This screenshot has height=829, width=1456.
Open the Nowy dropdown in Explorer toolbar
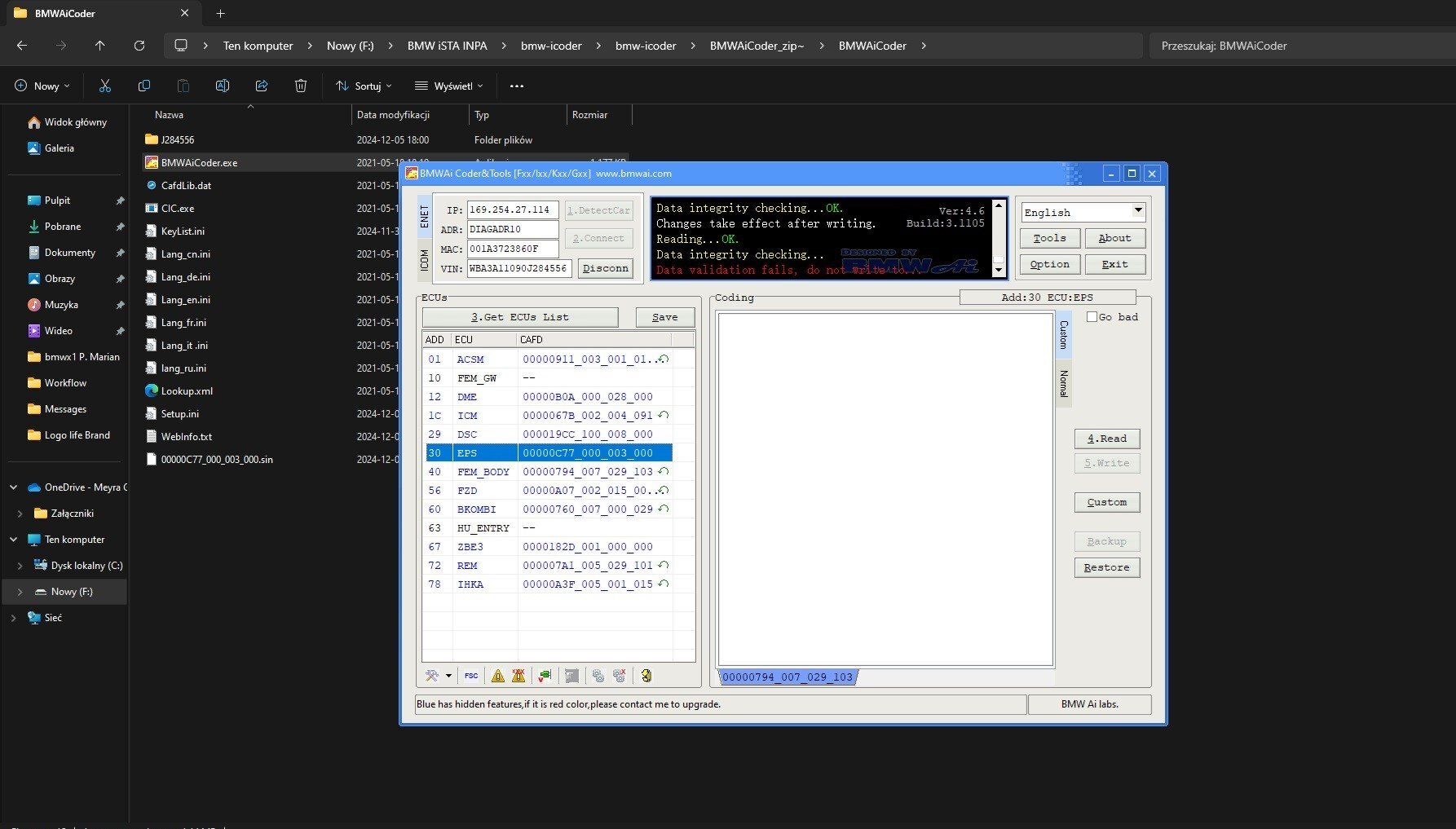click(42, 86)
